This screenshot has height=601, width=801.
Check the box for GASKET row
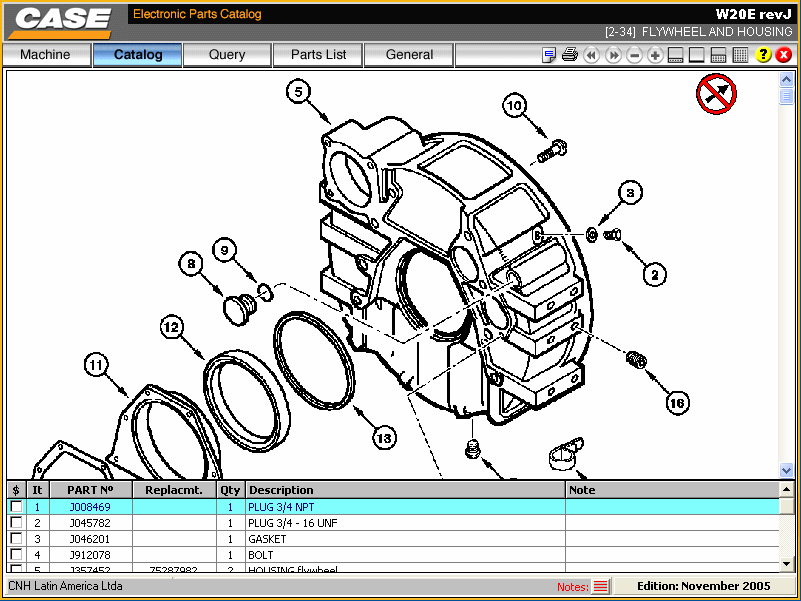pyautogui.click(x=17, y=538)
